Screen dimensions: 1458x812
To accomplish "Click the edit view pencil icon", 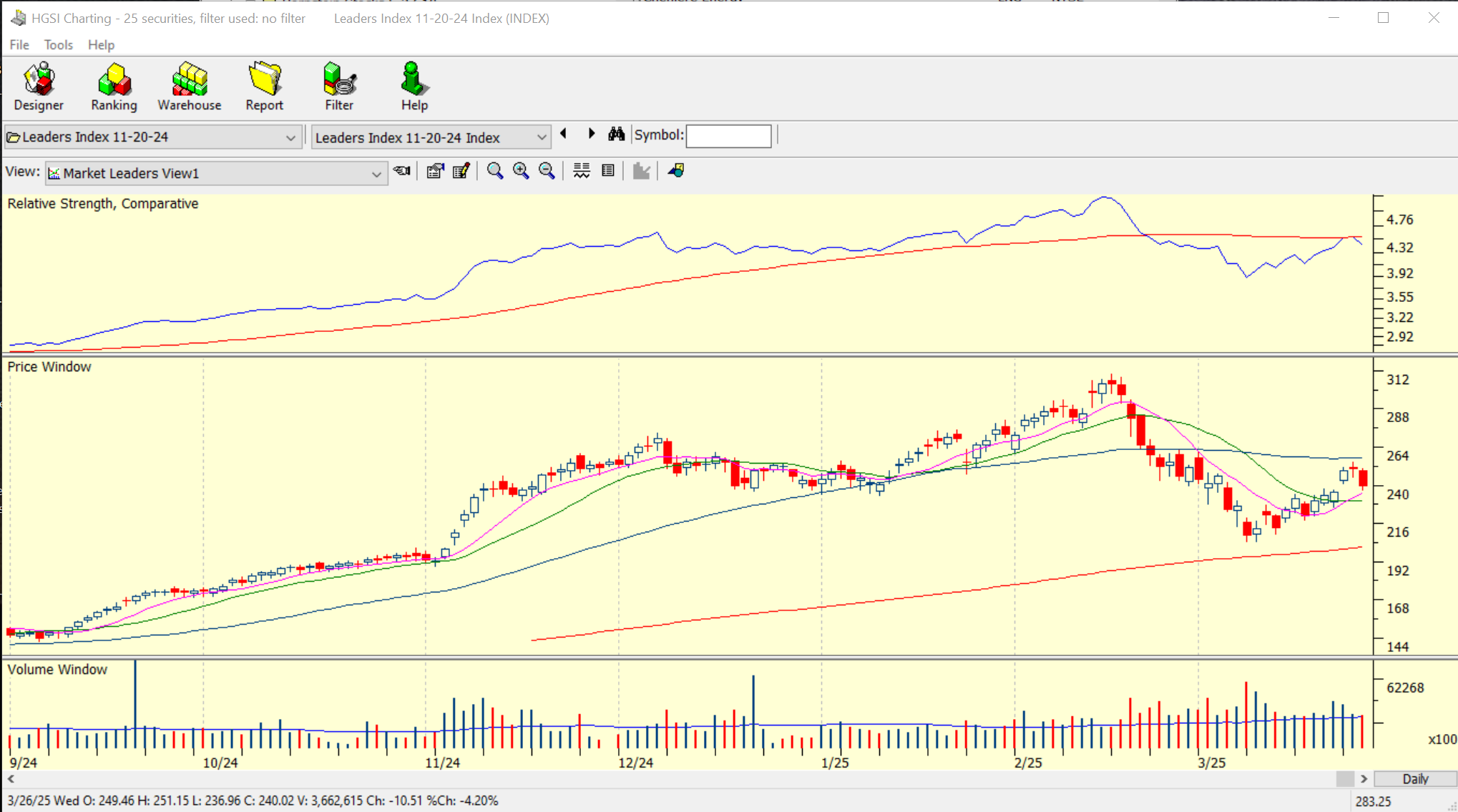I will coord(461,171).
